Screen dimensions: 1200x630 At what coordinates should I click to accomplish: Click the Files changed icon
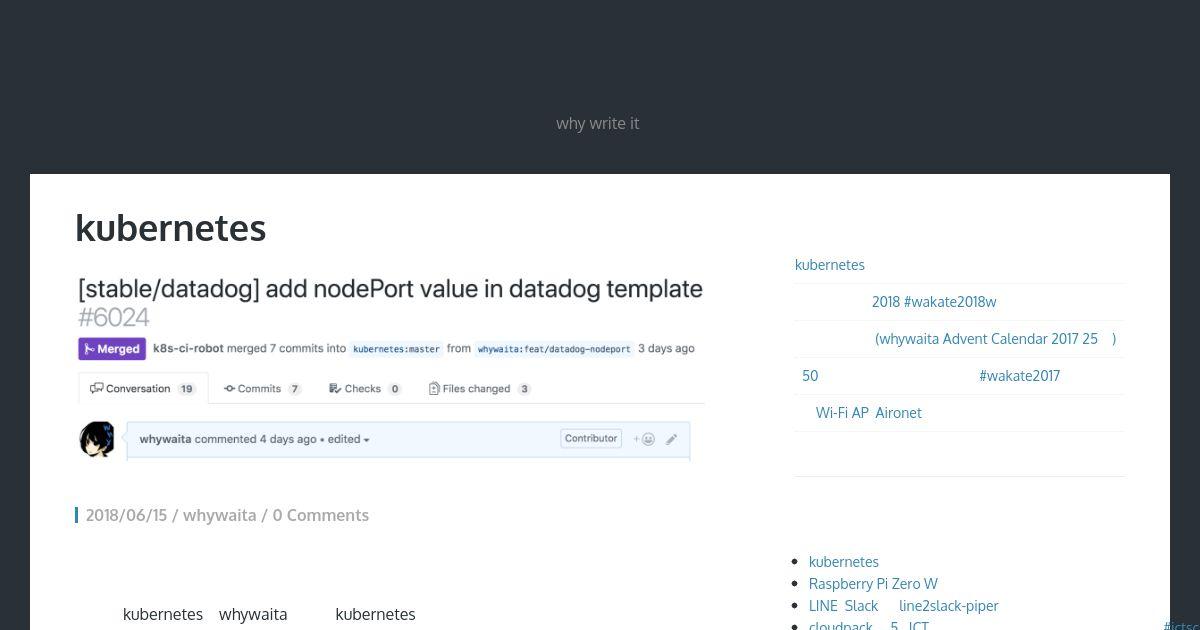point(434,388)
